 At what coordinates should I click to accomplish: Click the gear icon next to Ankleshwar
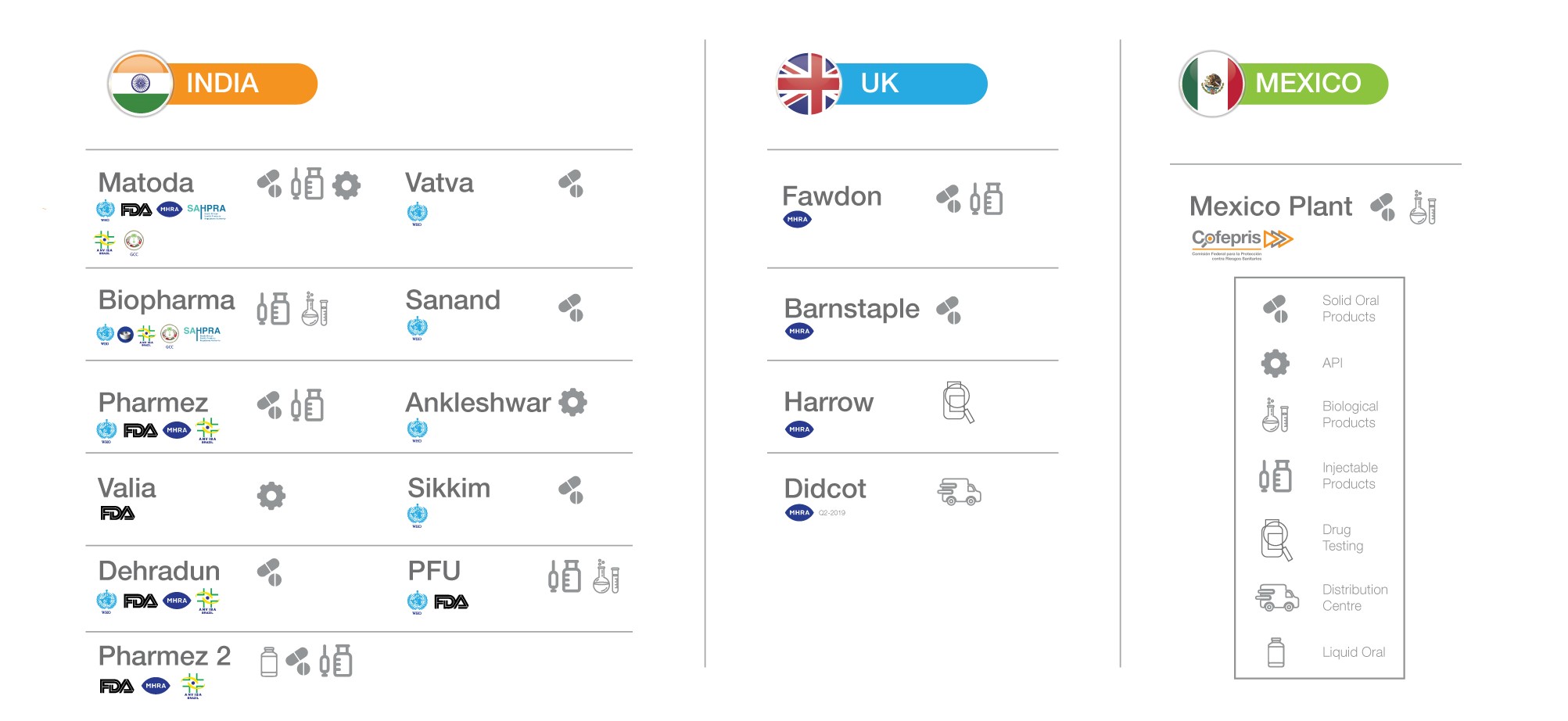573,402
